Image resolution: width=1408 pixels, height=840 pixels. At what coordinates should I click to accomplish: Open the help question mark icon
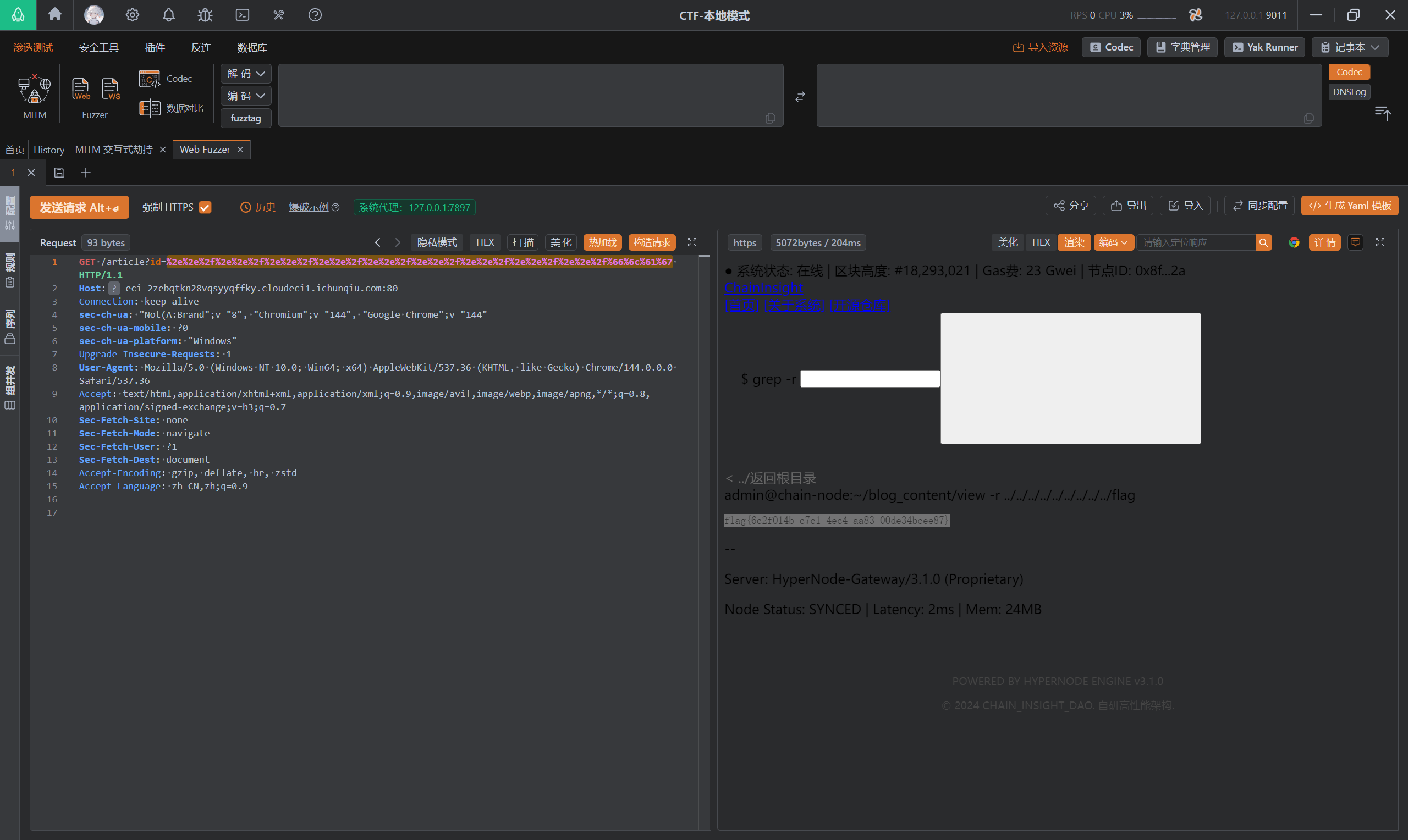pos(315,15)
